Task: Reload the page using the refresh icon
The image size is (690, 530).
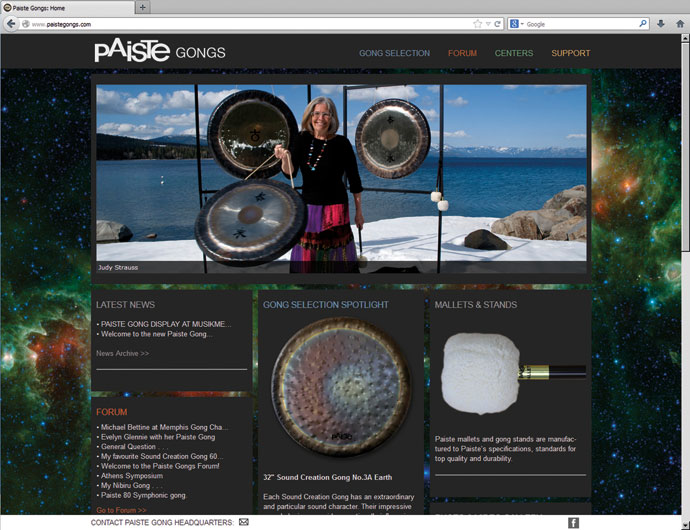Action: (497, 23)
